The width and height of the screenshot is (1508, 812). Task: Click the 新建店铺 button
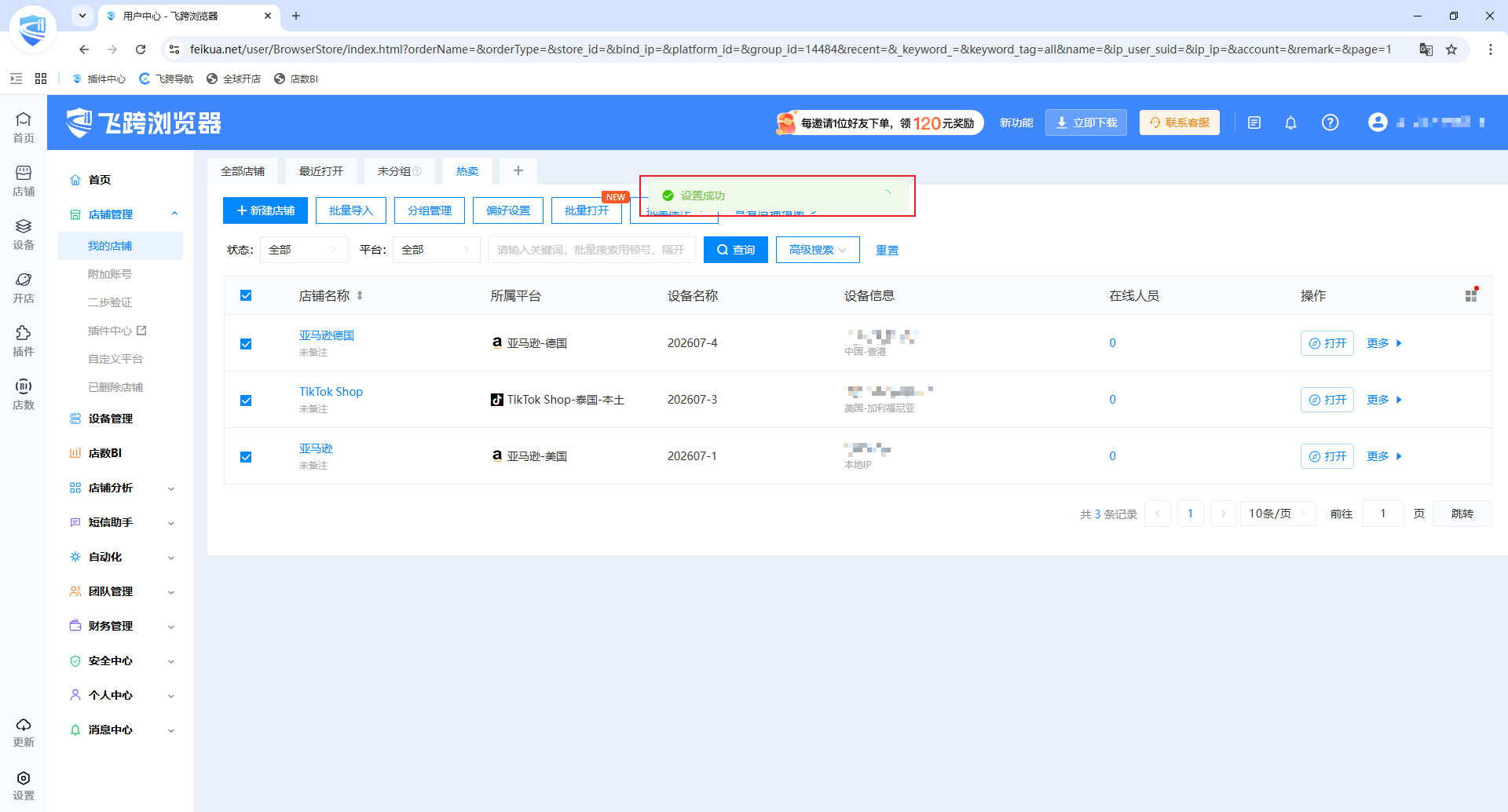[x=265, y=210]
